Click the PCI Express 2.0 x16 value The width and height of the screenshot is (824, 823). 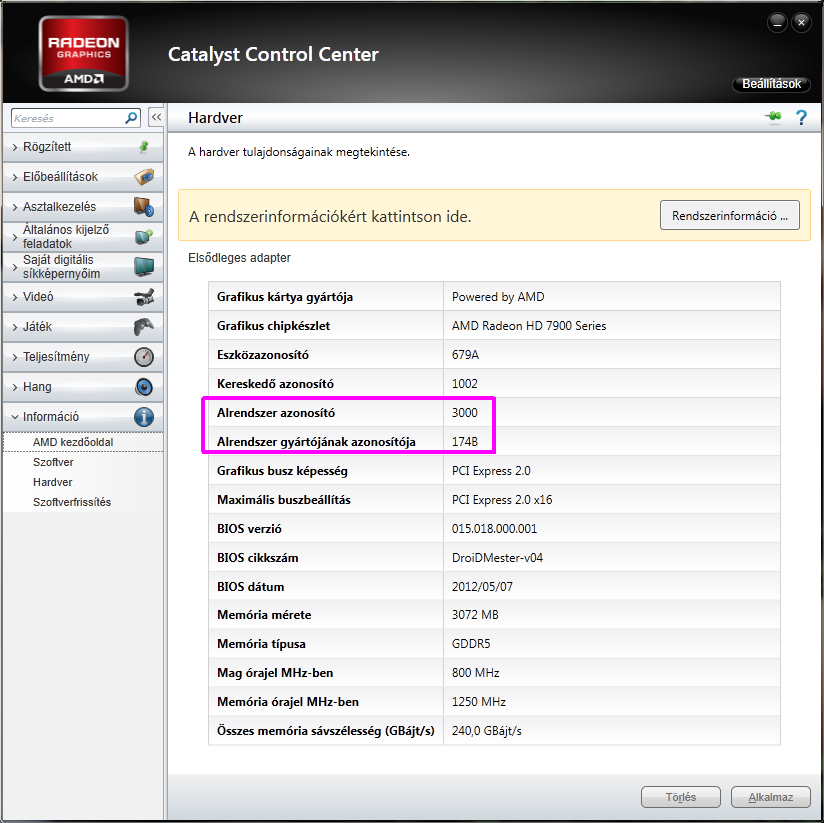pos(502,500)
